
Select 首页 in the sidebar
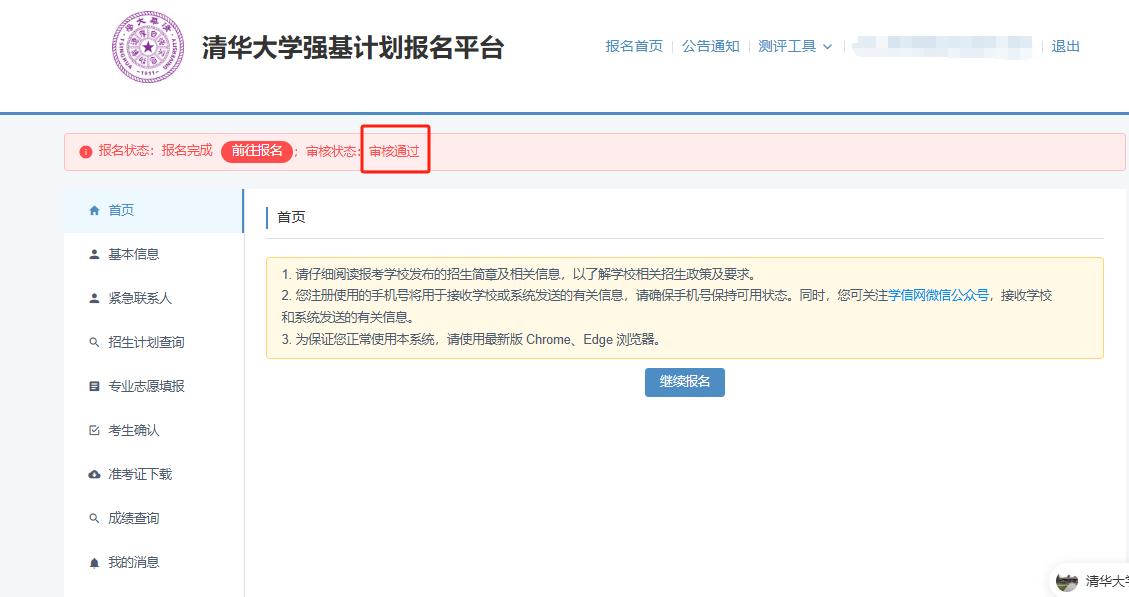pos(153,210)
